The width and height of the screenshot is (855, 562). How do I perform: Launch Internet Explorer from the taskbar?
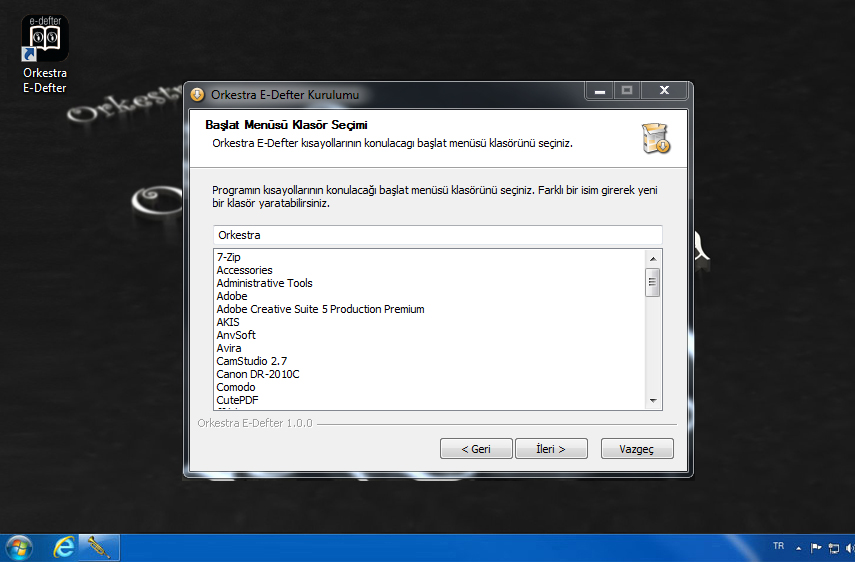click(65, 547)
